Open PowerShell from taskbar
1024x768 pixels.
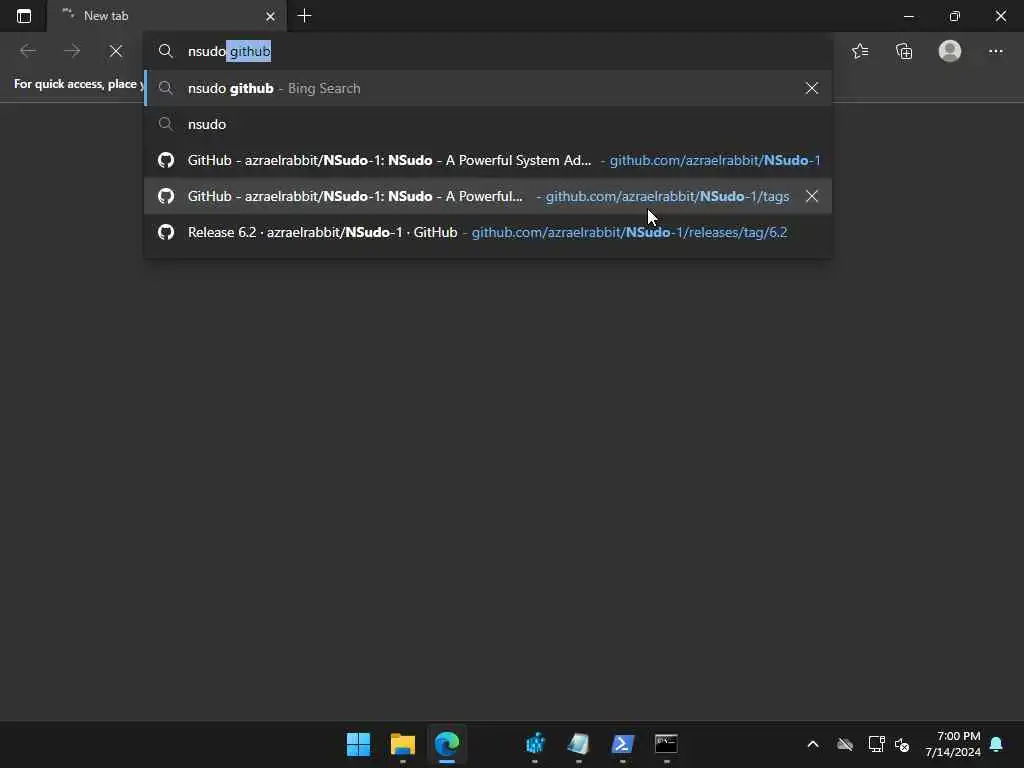pyautogui.click(x=622, y=744)
